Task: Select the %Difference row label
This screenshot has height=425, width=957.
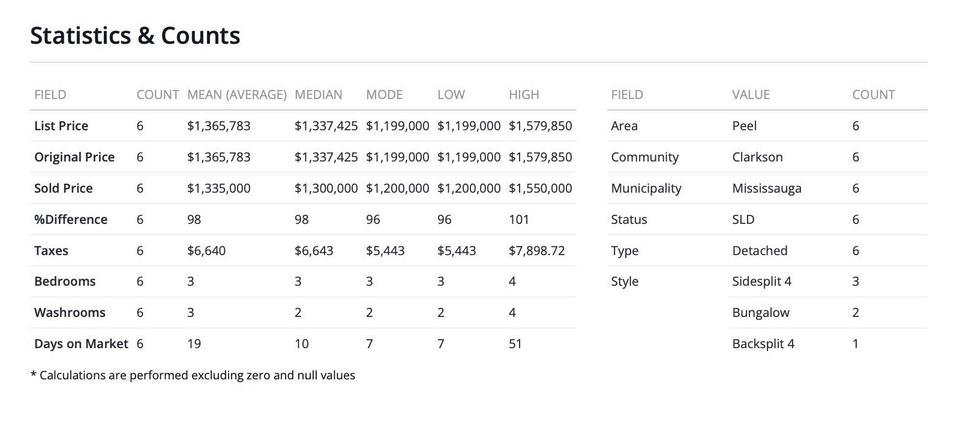Action: (70, 219)
